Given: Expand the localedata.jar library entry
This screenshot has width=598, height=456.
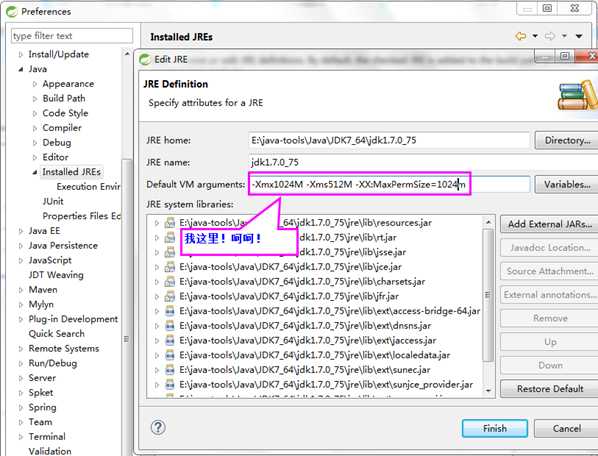Looking at the screenshot, I should (156, 355).
